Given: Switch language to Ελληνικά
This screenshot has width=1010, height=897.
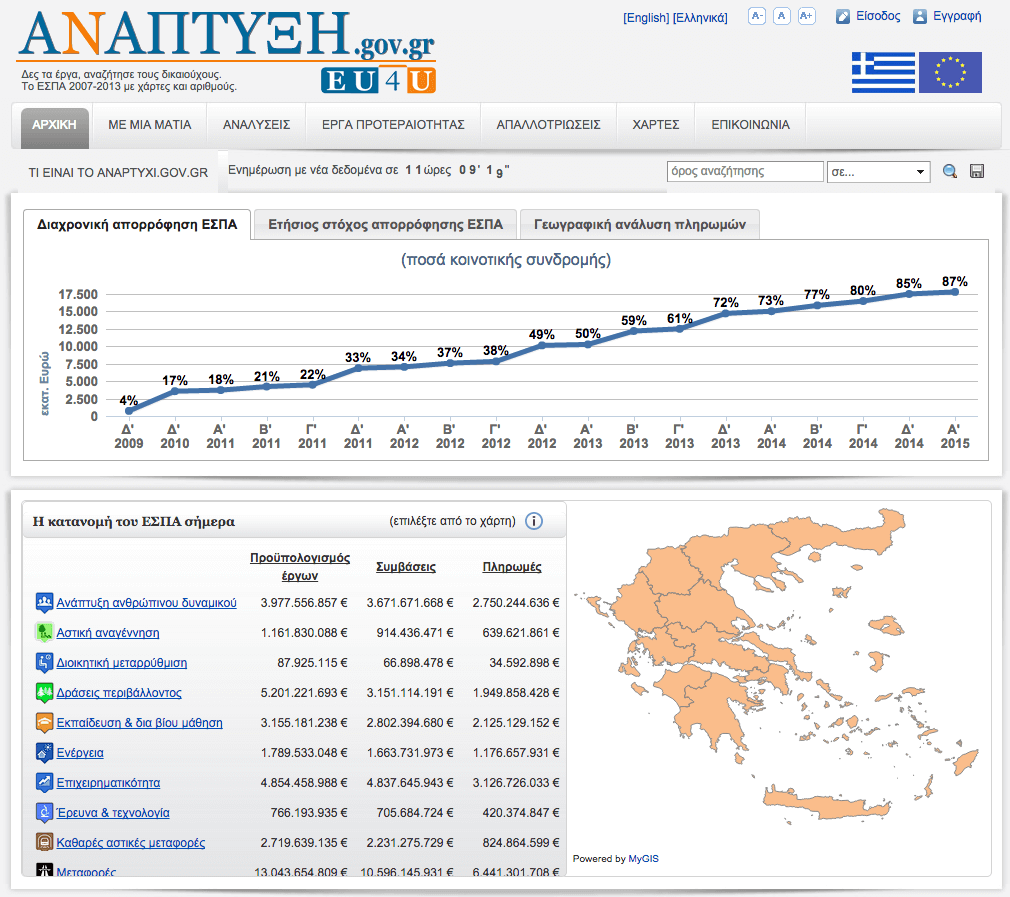Looking at the screenshot, I should pos(700,18).
